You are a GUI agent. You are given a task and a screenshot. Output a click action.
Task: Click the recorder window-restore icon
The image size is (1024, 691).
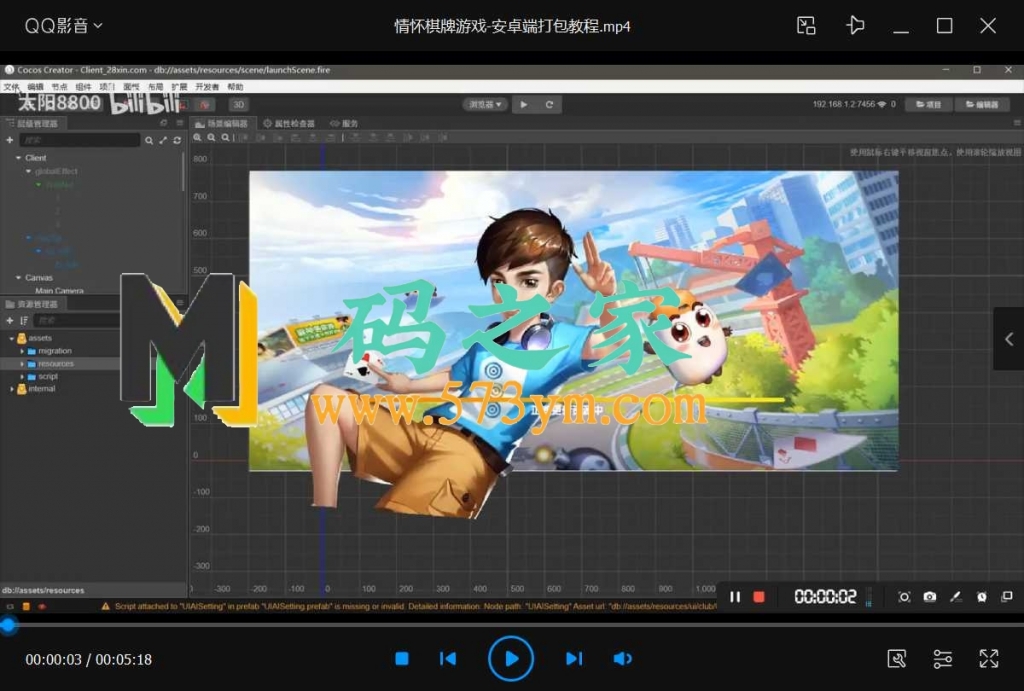[x=1007, y=596]
